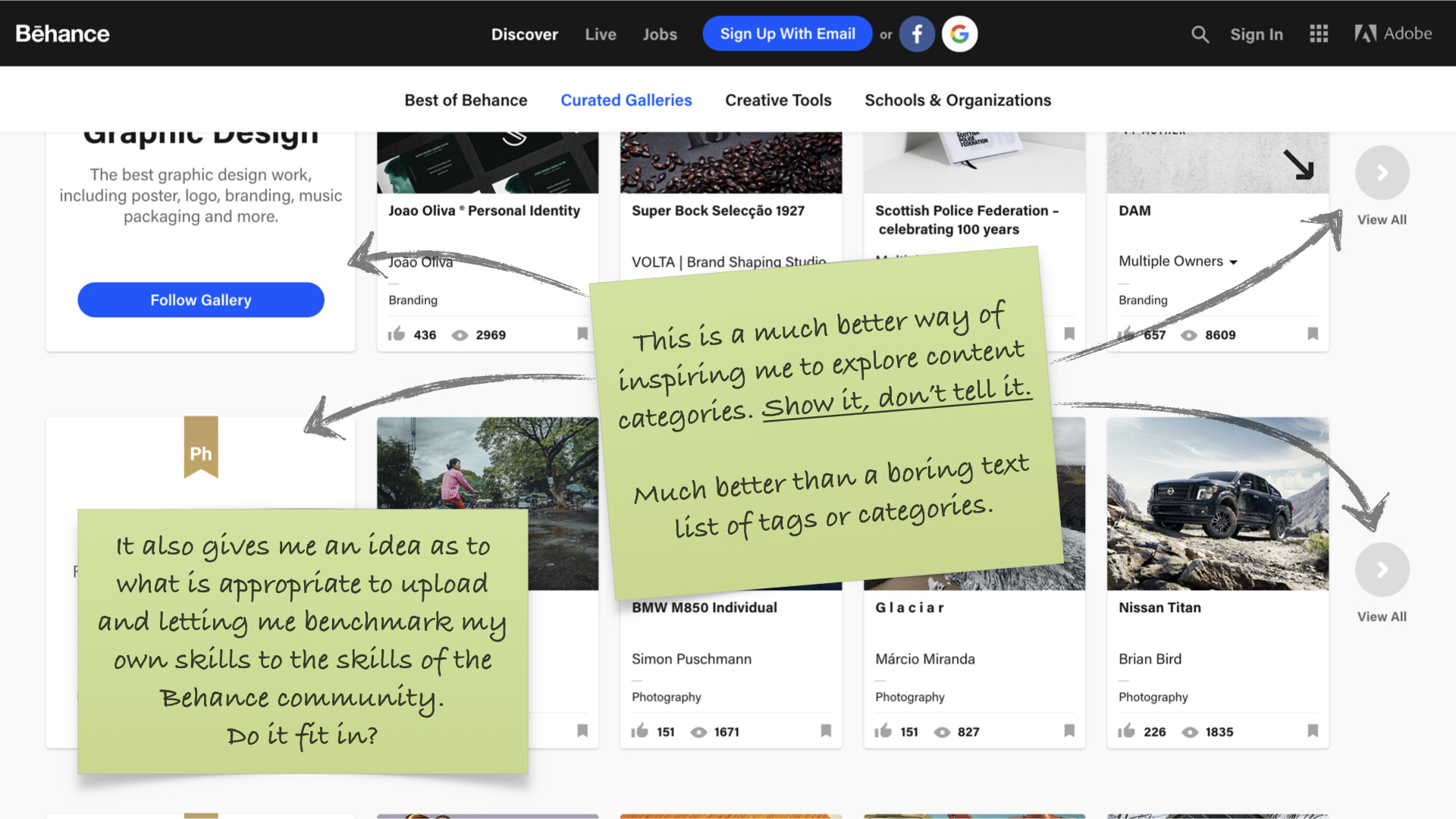Open the apps grid icon
This screenshot has height=819, width=1456.
[1319, 34]
